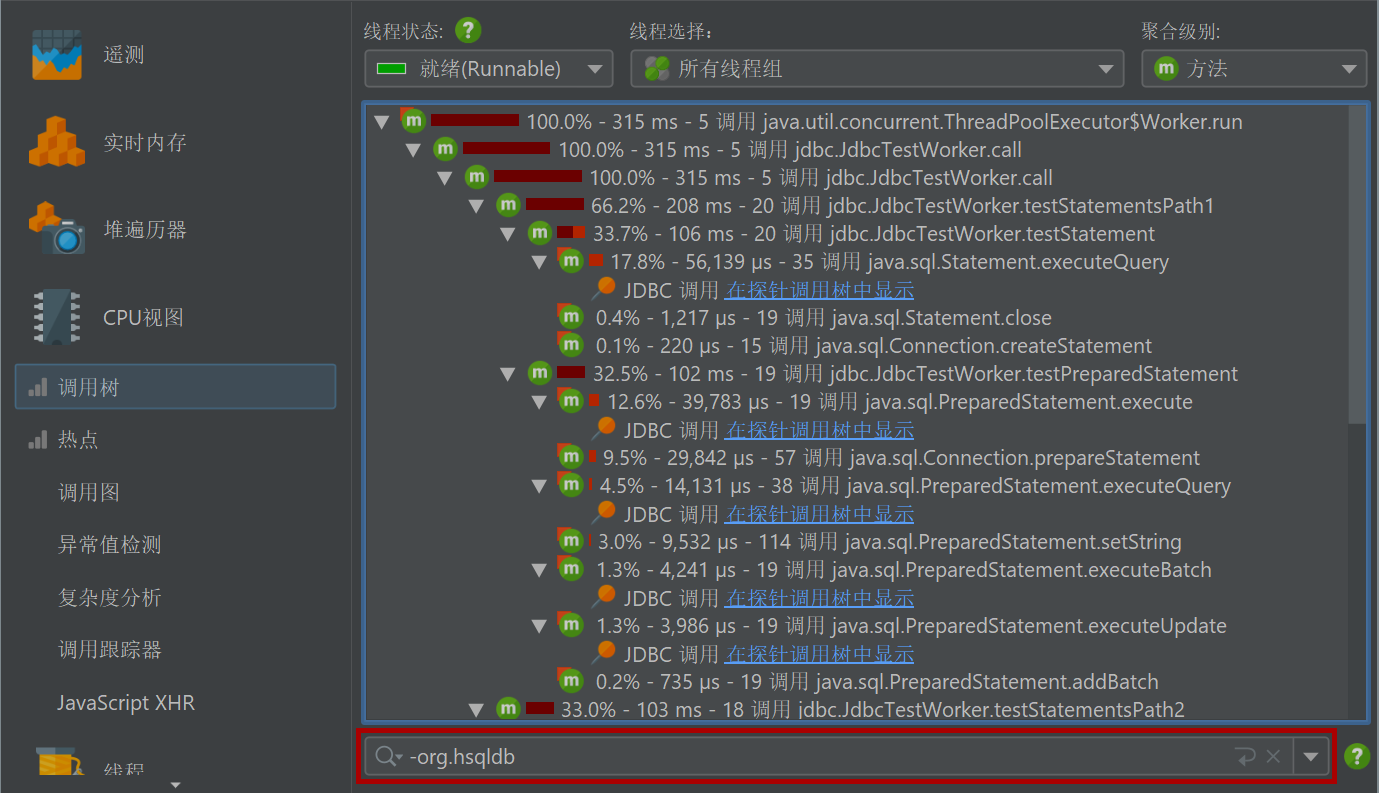Viewport: 1379px width, 793px height.
Task: Click the call tree vertical scrollbar
Action: coord(1357,264)
